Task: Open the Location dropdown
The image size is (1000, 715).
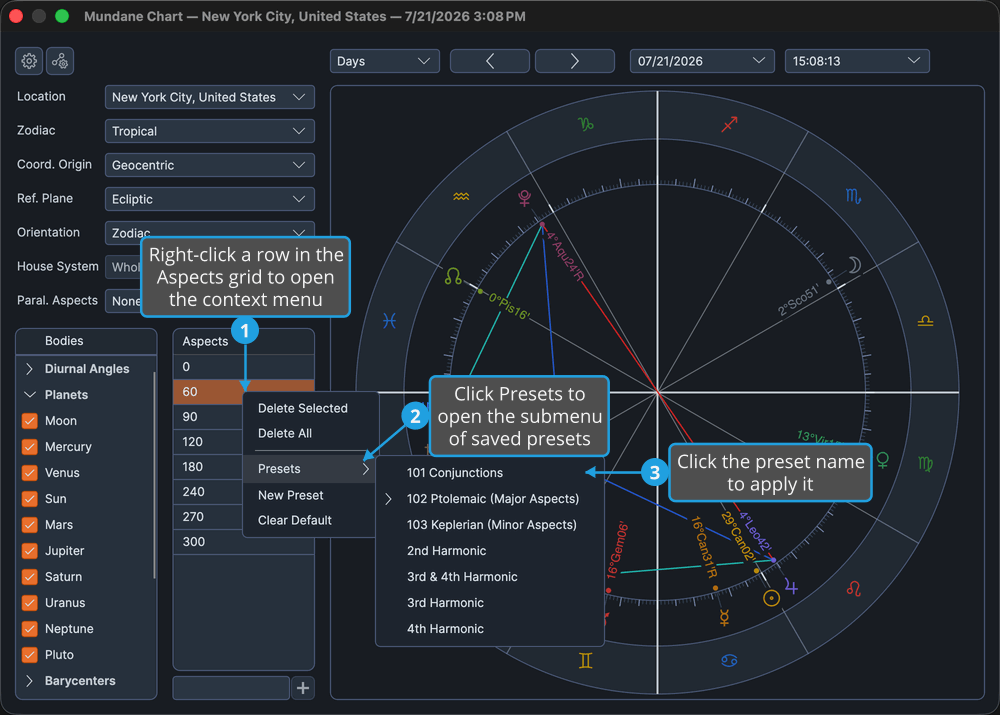Action: pos(209,97)
